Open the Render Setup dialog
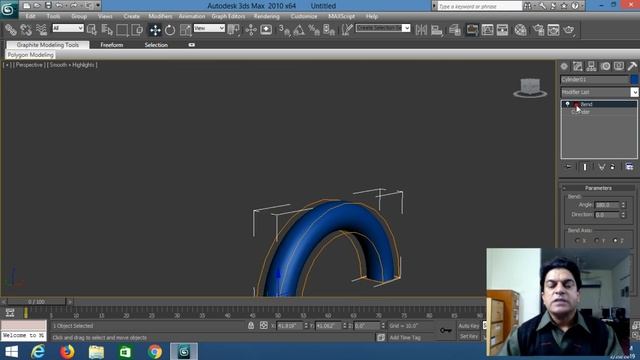The height and width of the screenshot is (360, 640). coord(538,30)
